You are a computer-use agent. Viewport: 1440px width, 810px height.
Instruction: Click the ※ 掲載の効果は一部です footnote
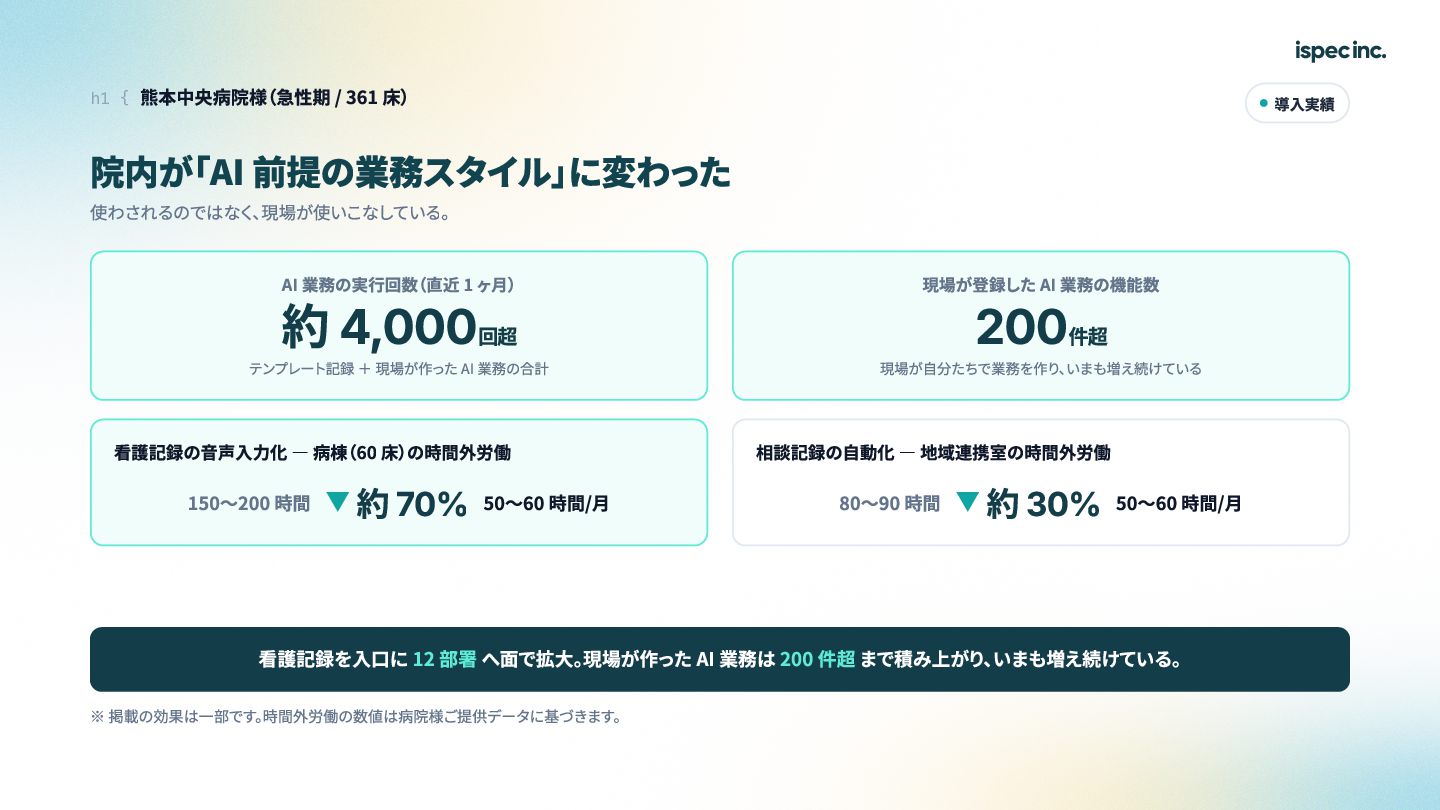(356, 717)
